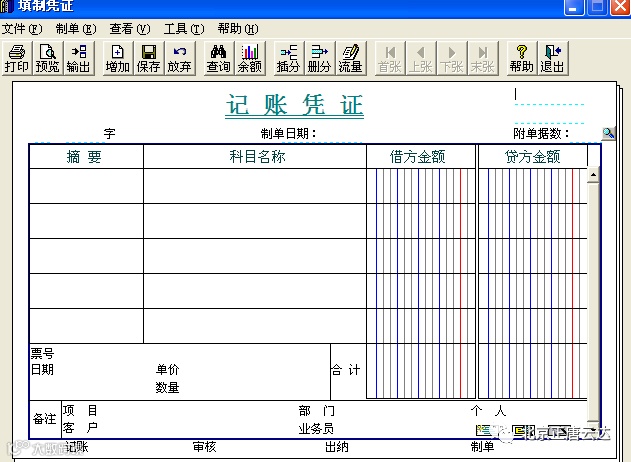Screen dimensions: 631x462
Task: Close the 填制凭证 window
Action: pos(620,6)
